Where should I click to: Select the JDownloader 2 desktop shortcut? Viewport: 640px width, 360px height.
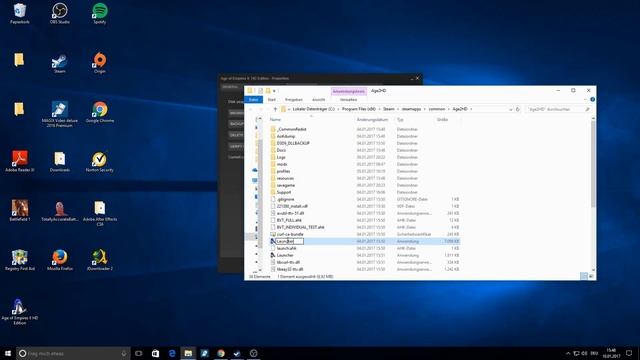(100, 260)
